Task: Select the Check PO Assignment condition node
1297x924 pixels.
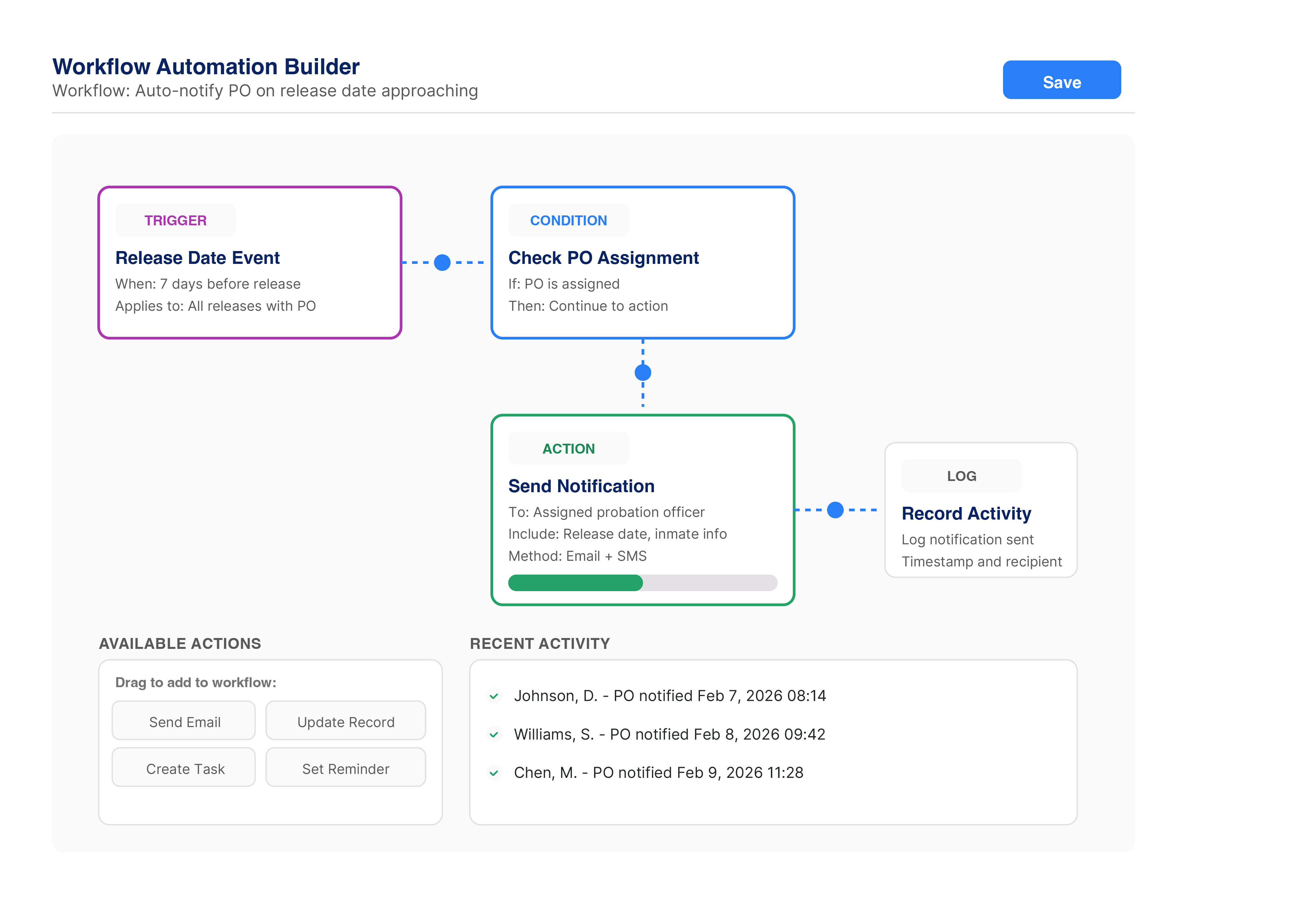Action: (642, 263)
